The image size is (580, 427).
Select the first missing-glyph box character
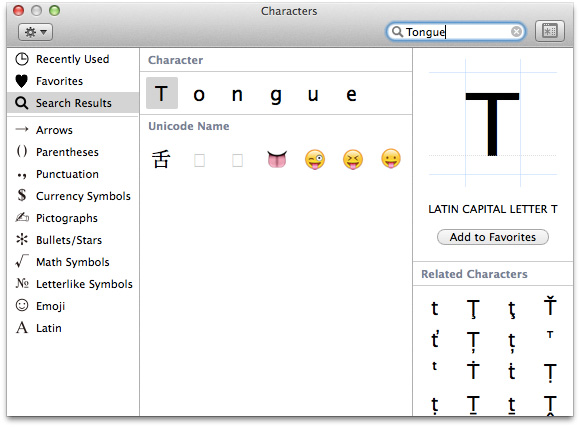(199, 161)
